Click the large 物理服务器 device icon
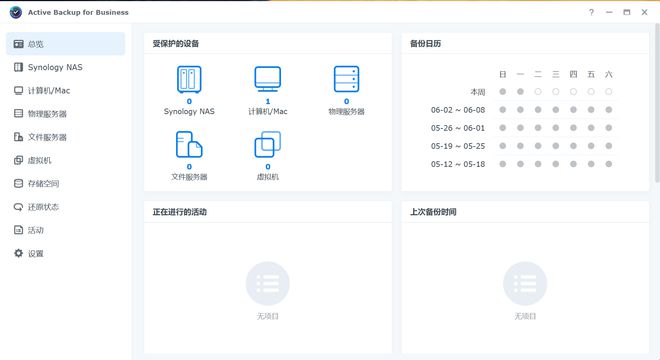 [346, 79]
